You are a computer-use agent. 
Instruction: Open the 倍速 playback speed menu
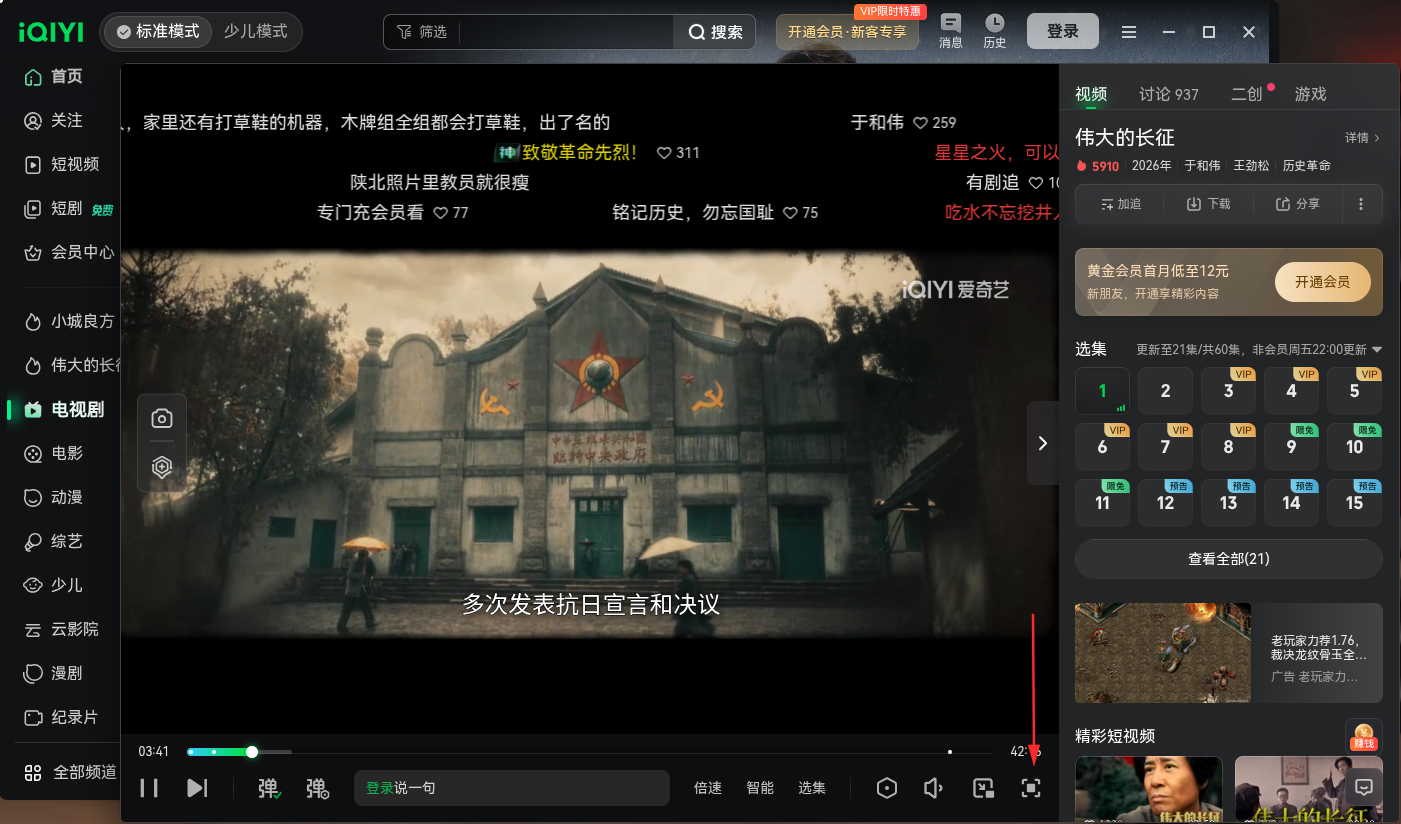click(708, 788)
